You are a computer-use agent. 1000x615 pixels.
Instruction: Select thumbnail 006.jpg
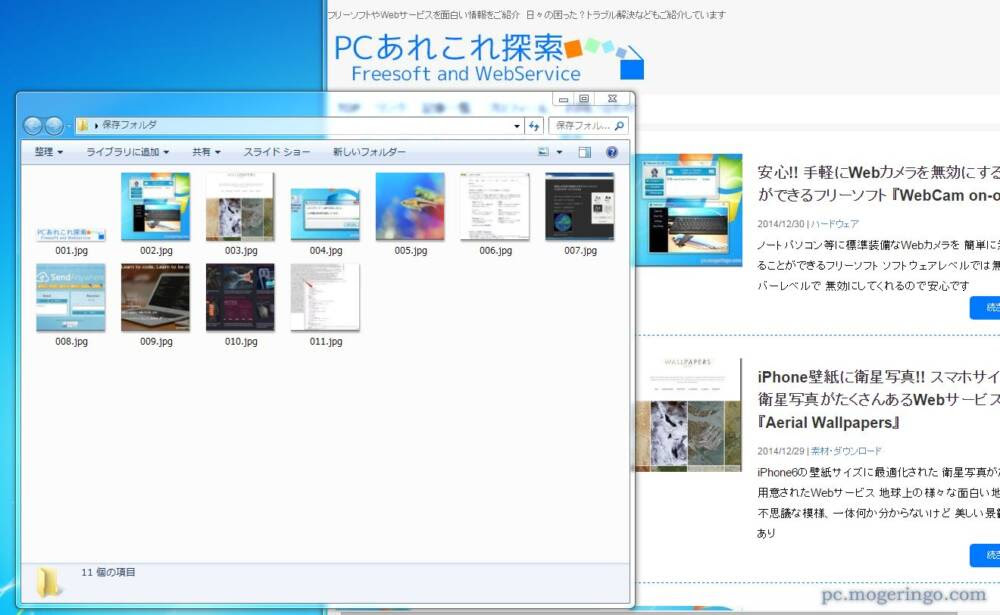(x=495, y=207)
